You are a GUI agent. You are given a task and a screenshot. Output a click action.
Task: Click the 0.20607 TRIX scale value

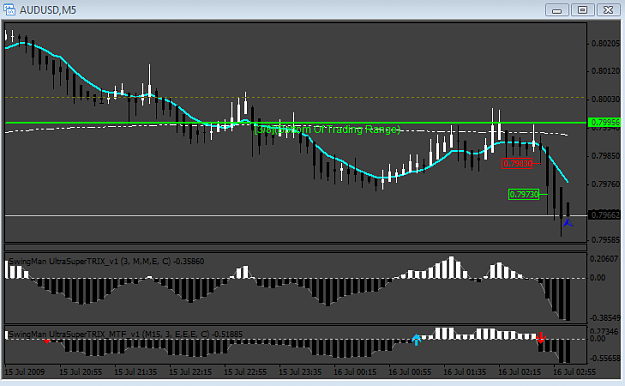pyautogui.click(x=605, y=259)
